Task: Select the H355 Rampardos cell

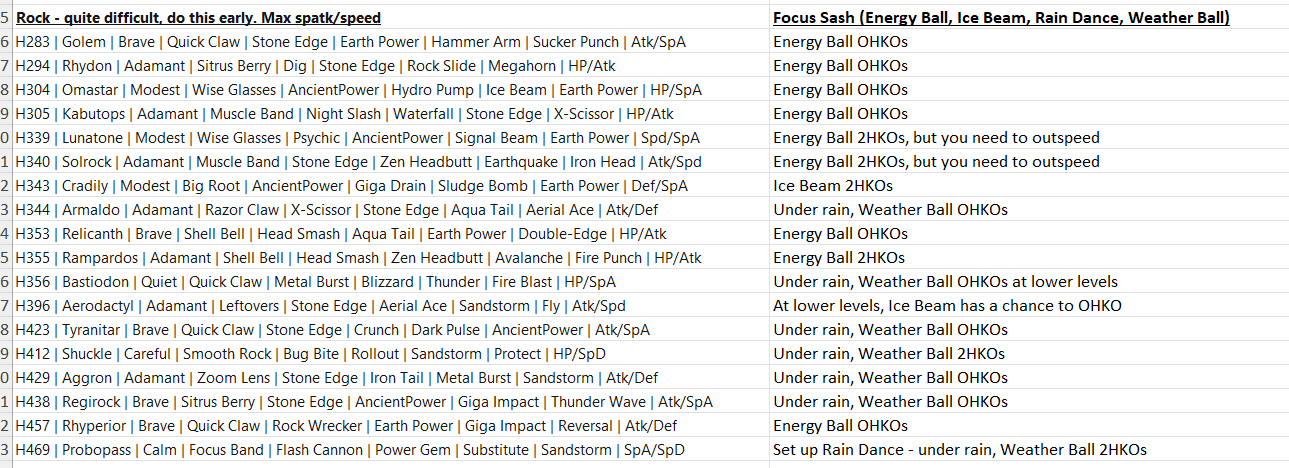Action: (x=391, y=258)
